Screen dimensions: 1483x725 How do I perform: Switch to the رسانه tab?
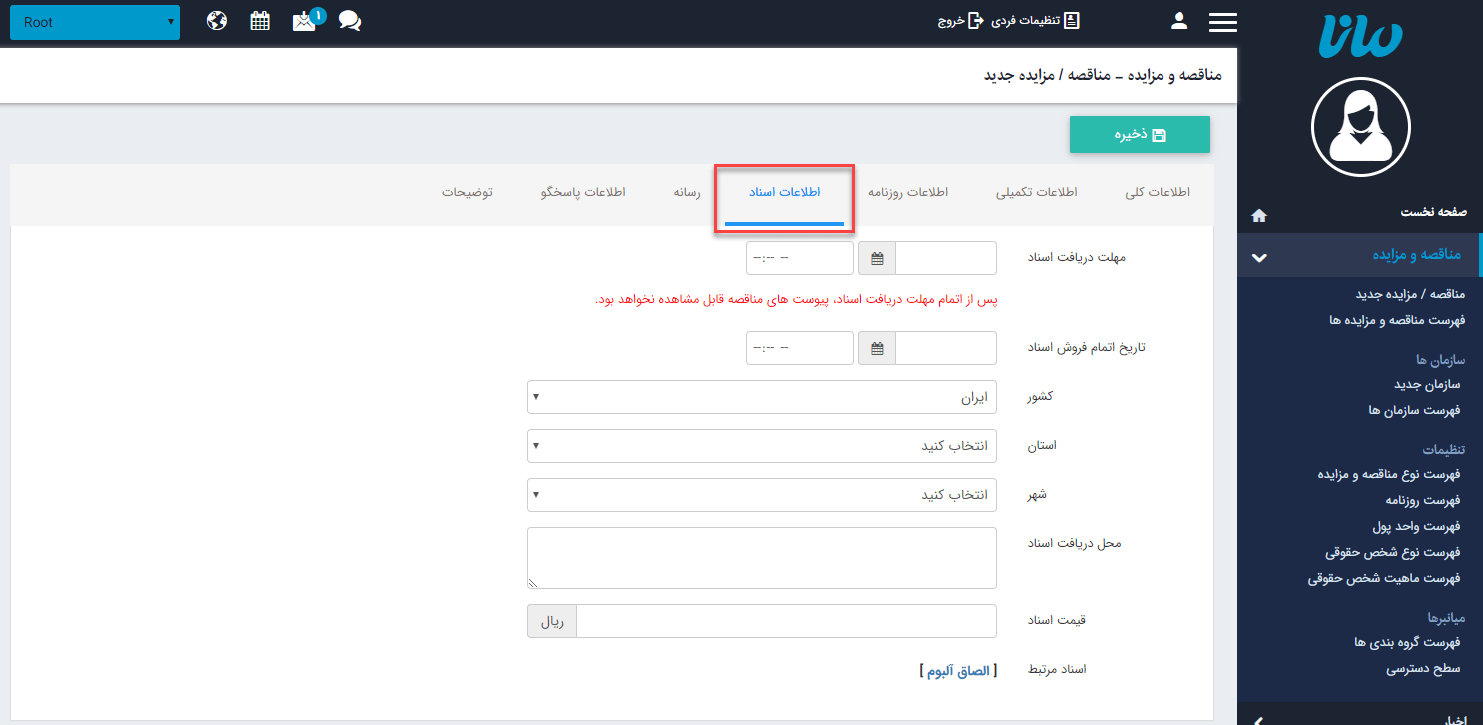(x=687, y=191)
